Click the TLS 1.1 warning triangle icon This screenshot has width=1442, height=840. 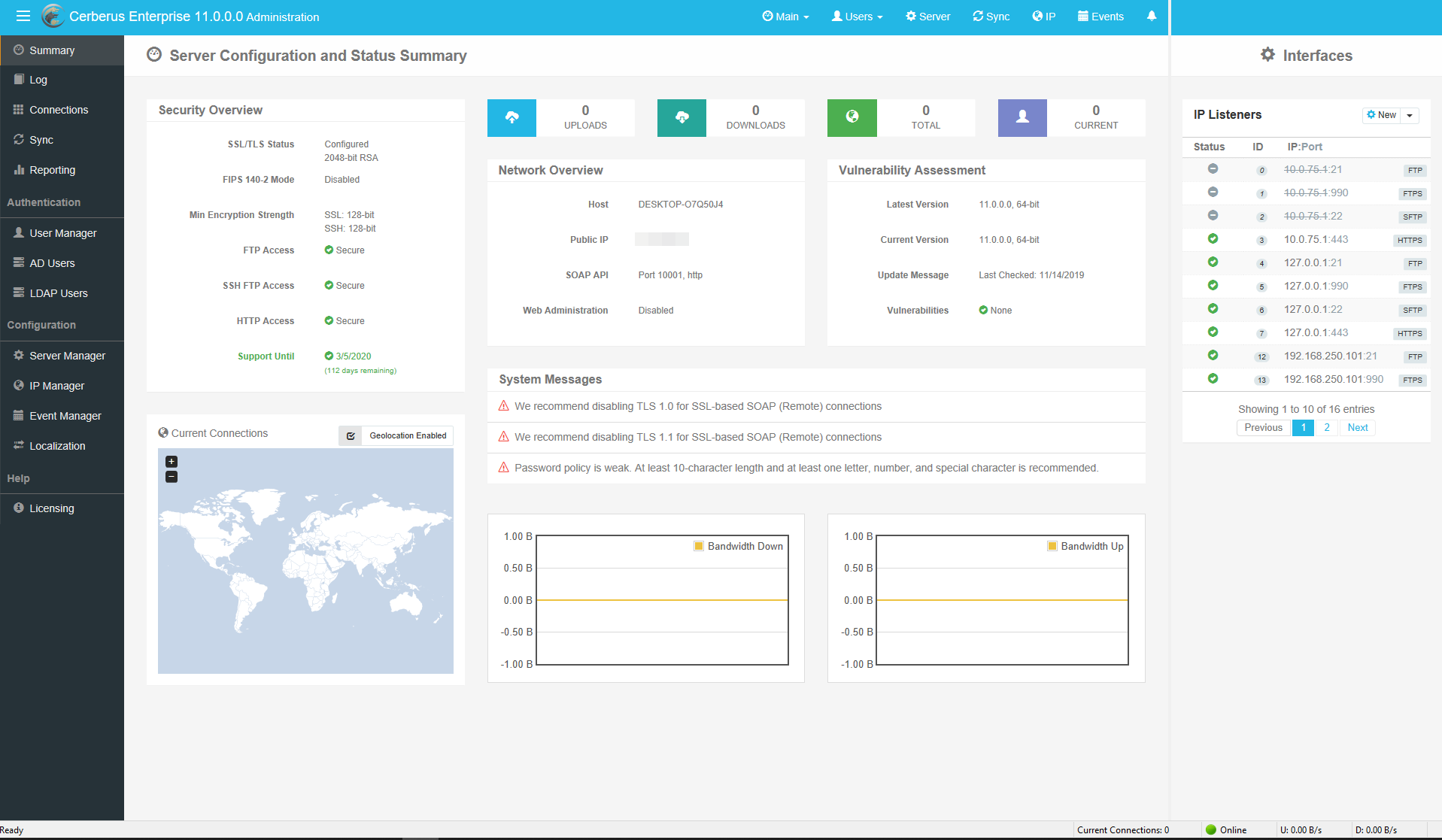pyautogui.click(x=504, y=437)
